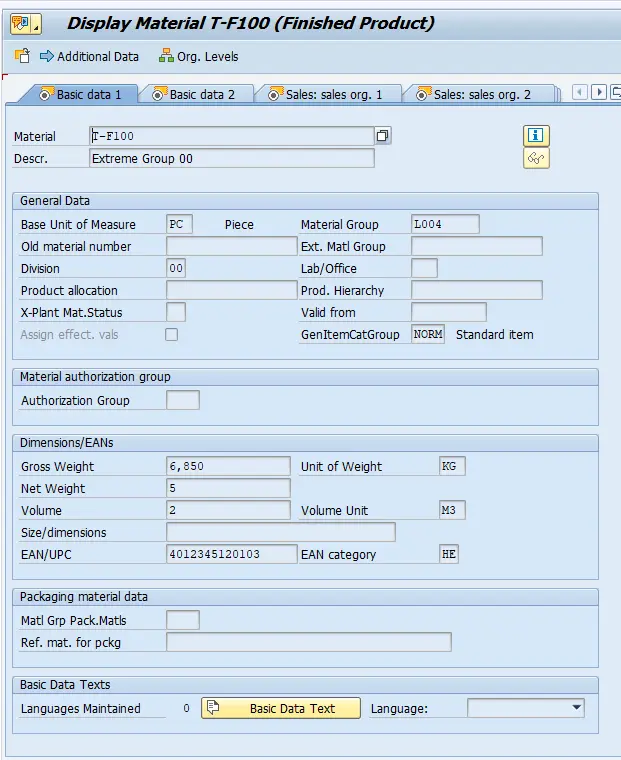Open Additional Data from toolbar
The image size is (621, 760).
[x=88, y=56]
